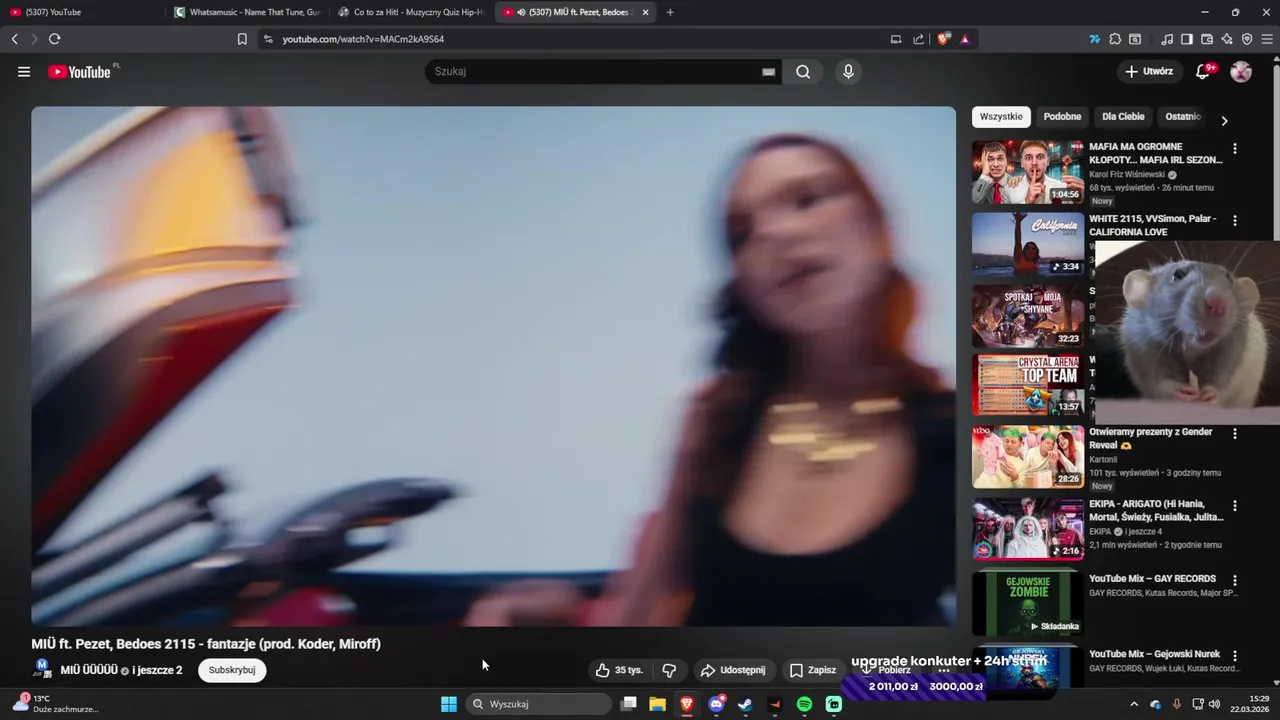
Task: Click the browser address bar URL
Action: pos(363,39)
